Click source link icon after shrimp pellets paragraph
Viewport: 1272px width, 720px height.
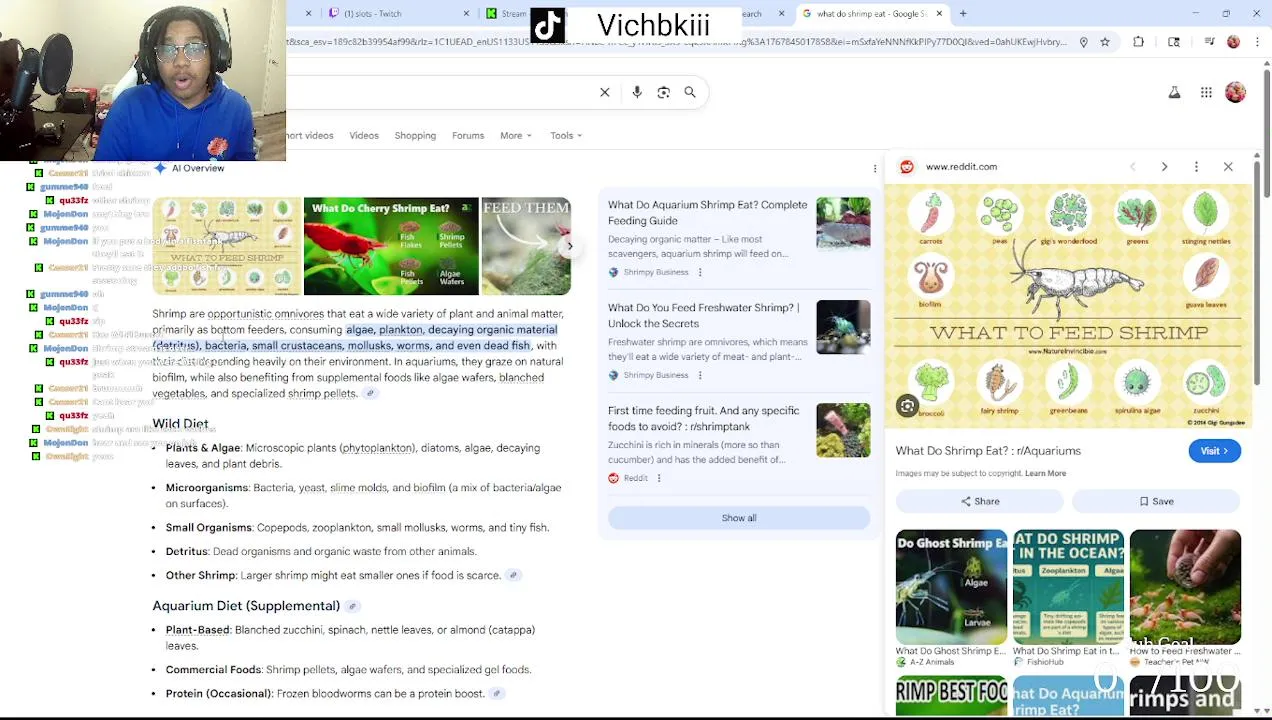point(370,394)
